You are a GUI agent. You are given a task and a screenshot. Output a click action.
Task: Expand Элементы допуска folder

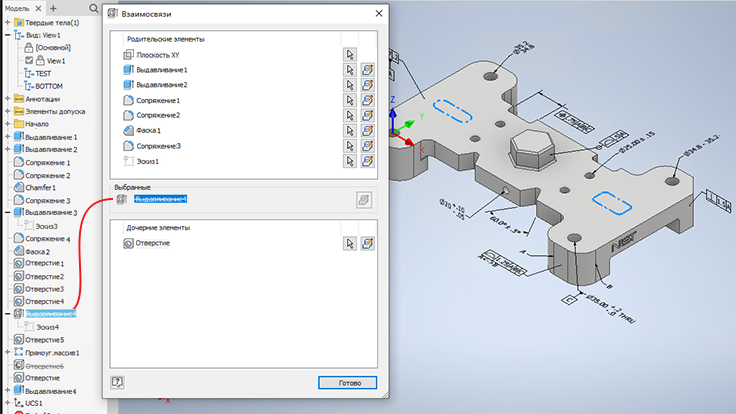click(8, 111)
